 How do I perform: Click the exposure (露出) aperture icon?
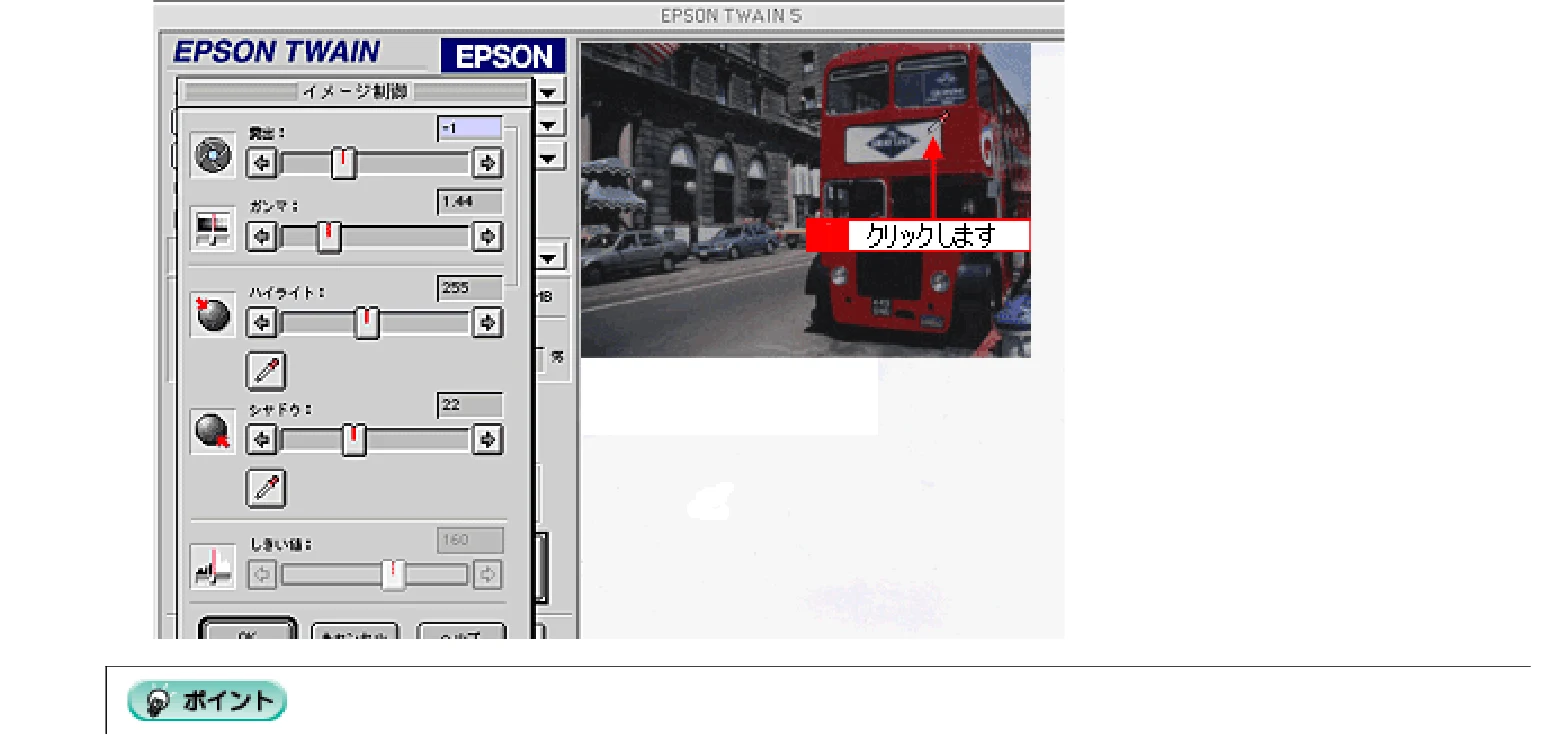pos(213,156)
